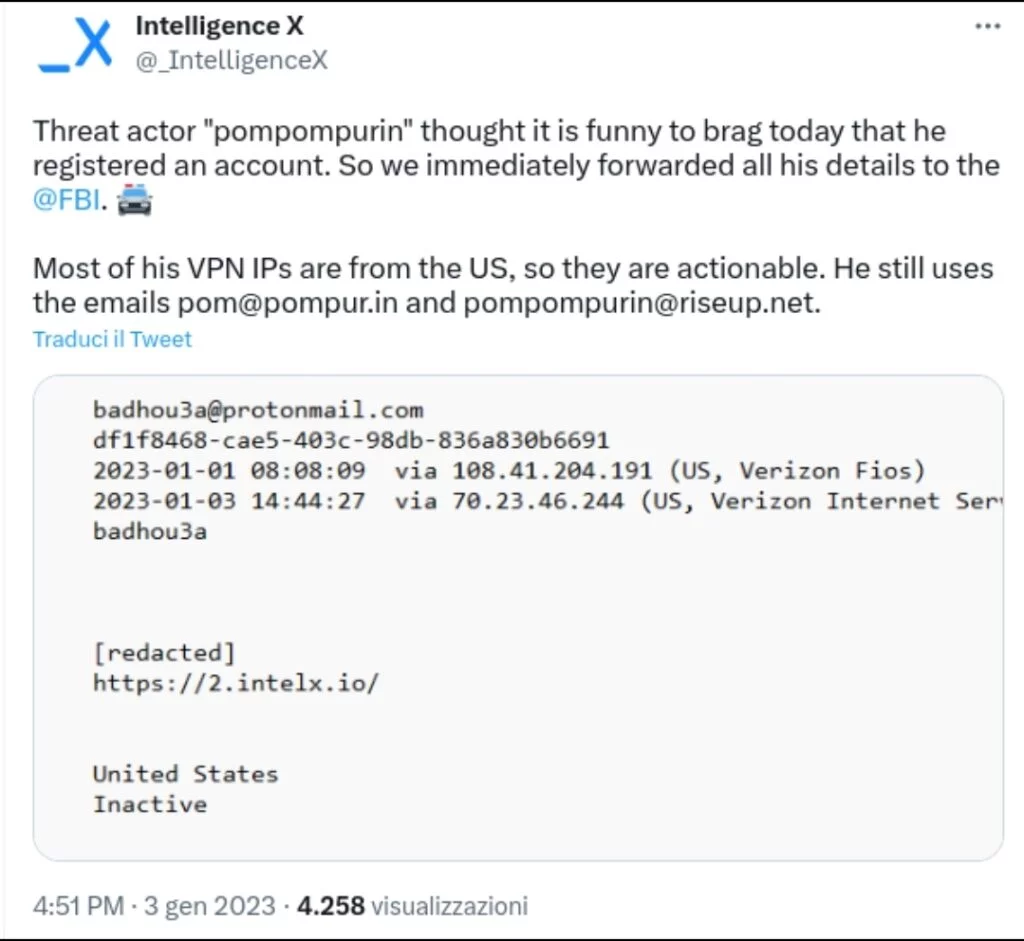Select the @_IntelligenceX account handle

(x=231, y=60)
